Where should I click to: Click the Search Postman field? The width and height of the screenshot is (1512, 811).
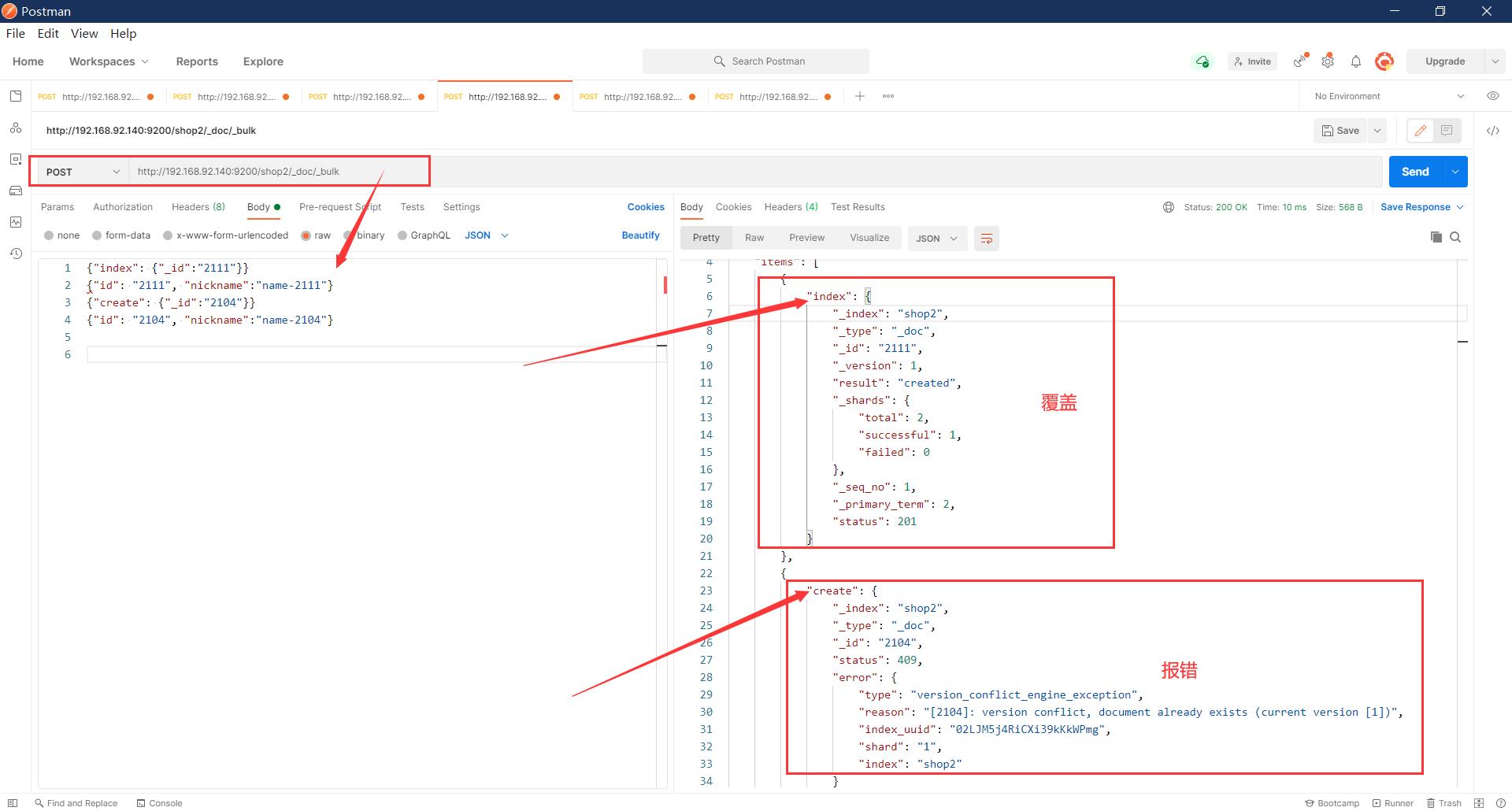756,61
